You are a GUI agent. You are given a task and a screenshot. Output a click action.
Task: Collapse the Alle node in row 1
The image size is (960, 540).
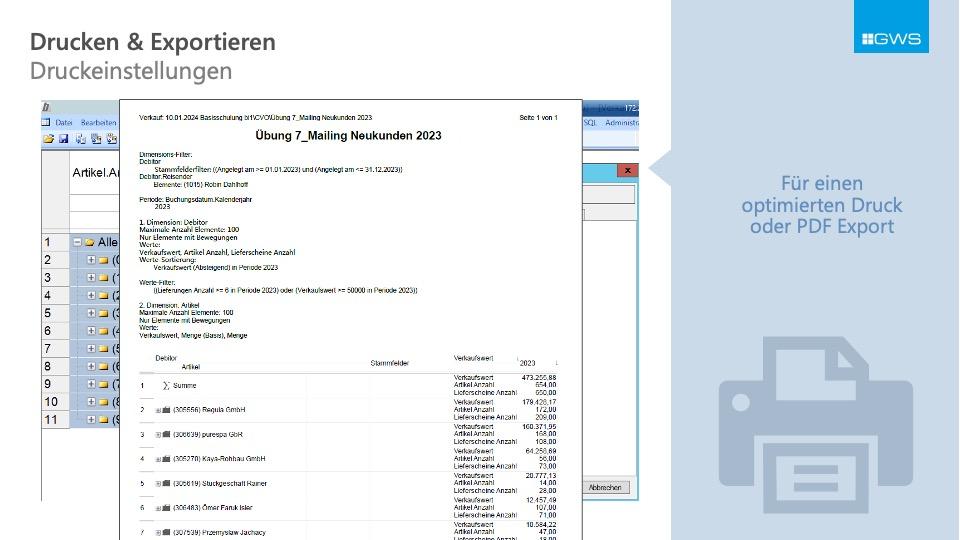coord(77,242)
